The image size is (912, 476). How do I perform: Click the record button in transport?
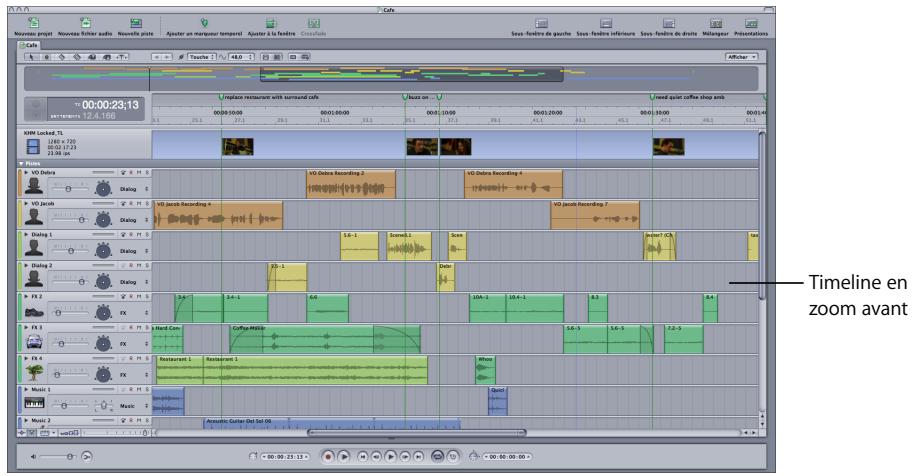[x=328, y=457]
